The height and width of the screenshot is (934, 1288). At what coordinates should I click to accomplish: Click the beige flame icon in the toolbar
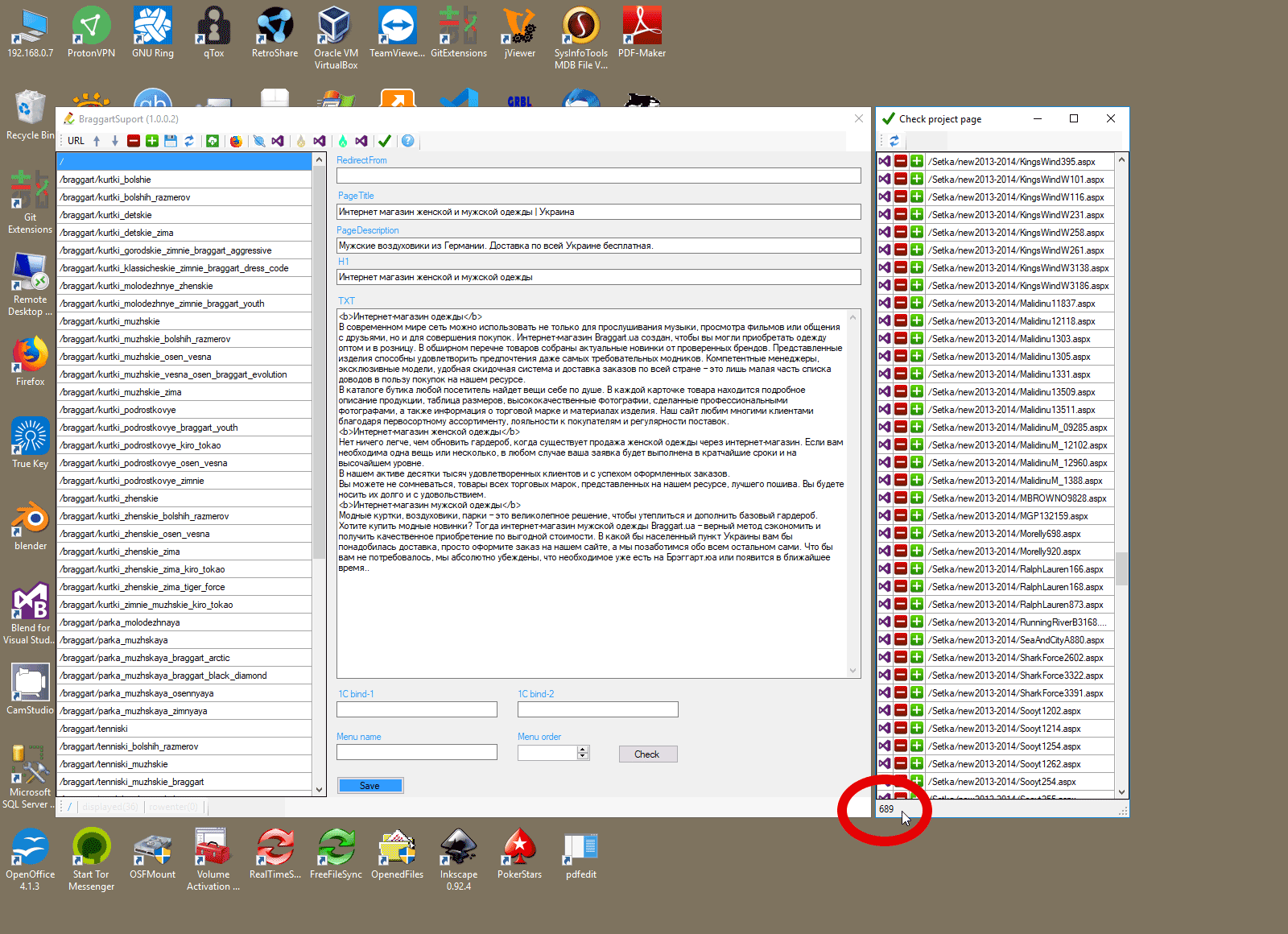tap(301, 141)
